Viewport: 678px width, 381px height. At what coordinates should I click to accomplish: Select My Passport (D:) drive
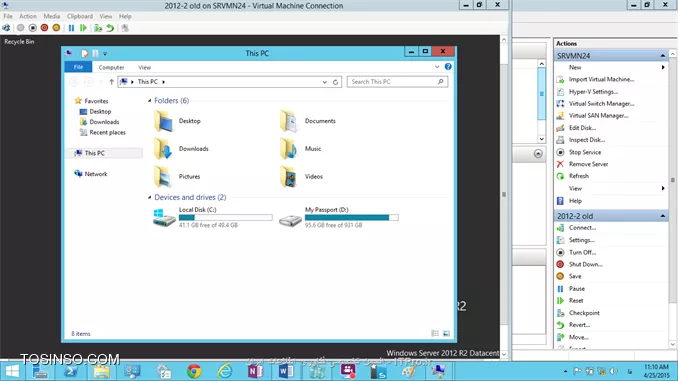(339, 217)
